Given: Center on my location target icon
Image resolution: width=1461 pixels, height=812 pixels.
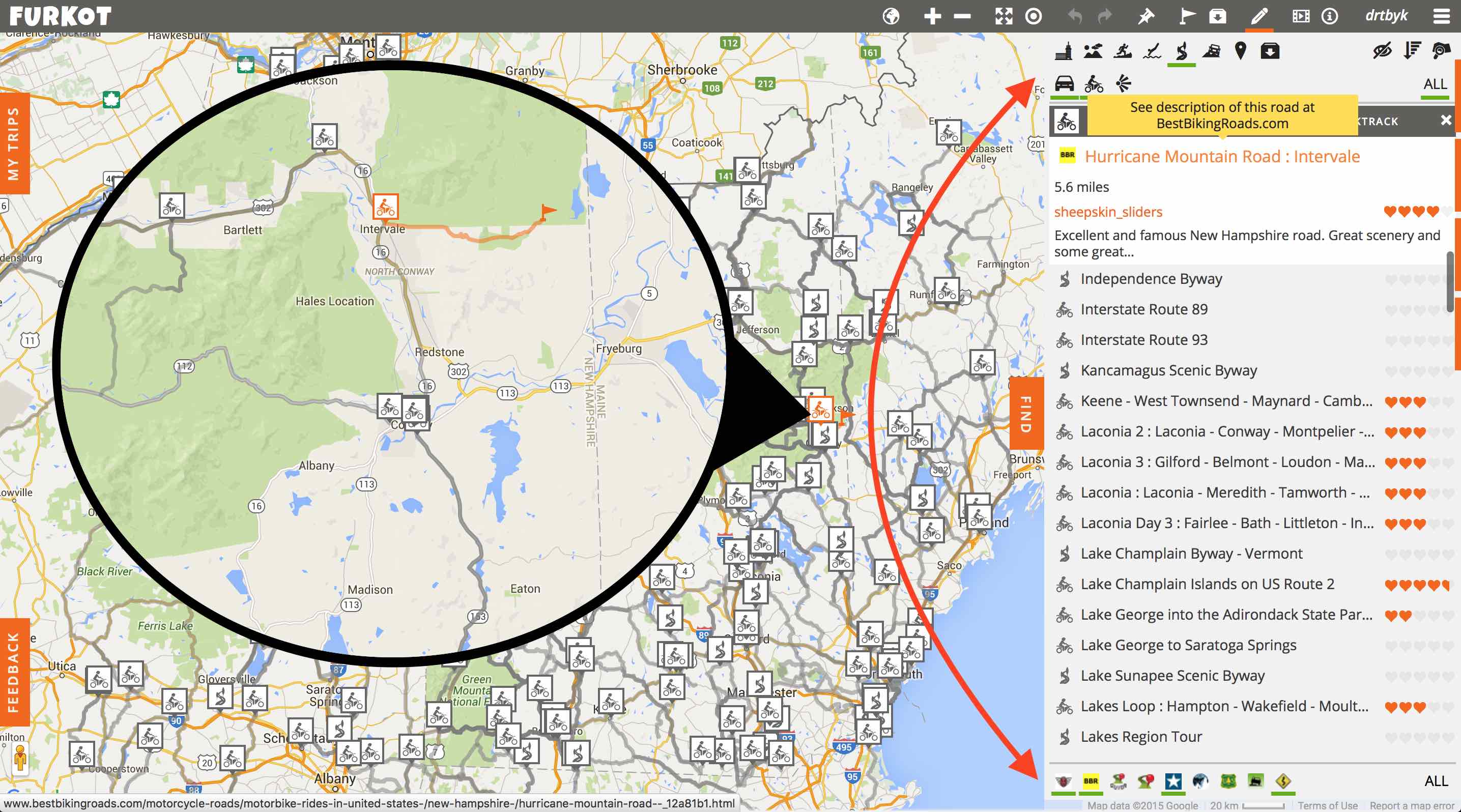Looking at the screenshot, I should 1034,16.
